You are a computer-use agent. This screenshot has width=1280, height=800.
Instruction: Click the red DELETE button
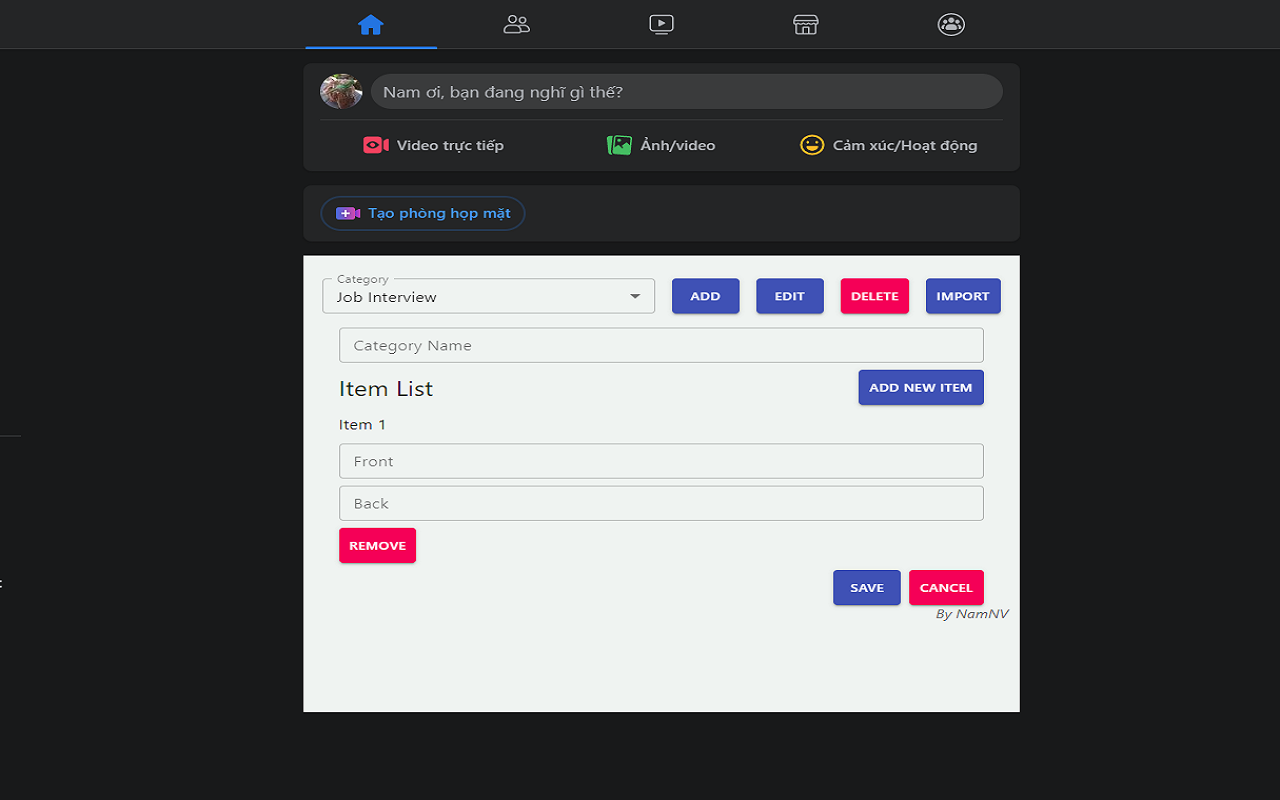point(875,296)
